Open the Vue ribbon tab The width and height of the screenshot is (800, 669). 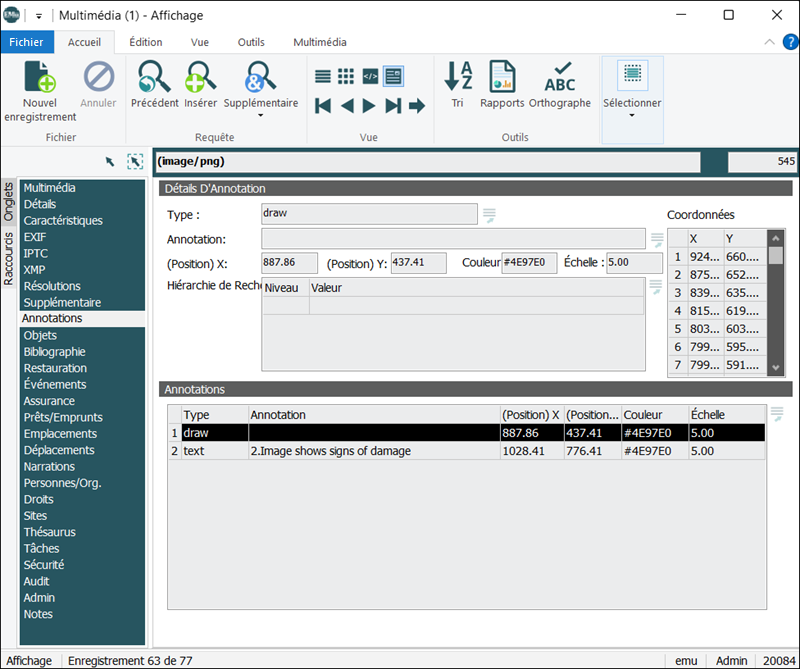pyautogui.click(x=199, y=42)
